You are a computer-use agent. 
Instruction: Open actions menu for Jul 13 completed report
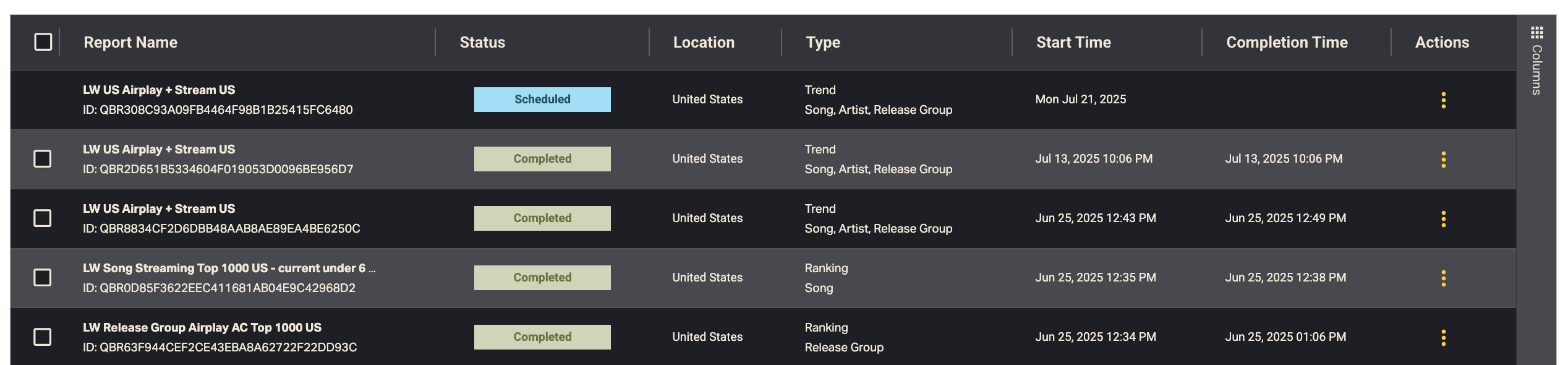pyautogui.click(x=1443, y=159)
